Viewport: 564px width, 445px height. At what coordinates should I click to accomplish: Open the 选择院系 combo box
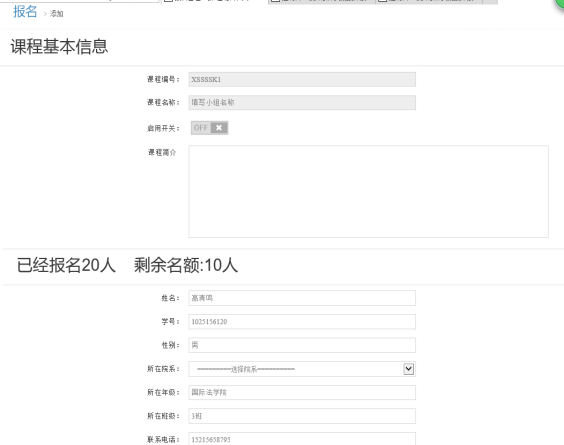302,369
